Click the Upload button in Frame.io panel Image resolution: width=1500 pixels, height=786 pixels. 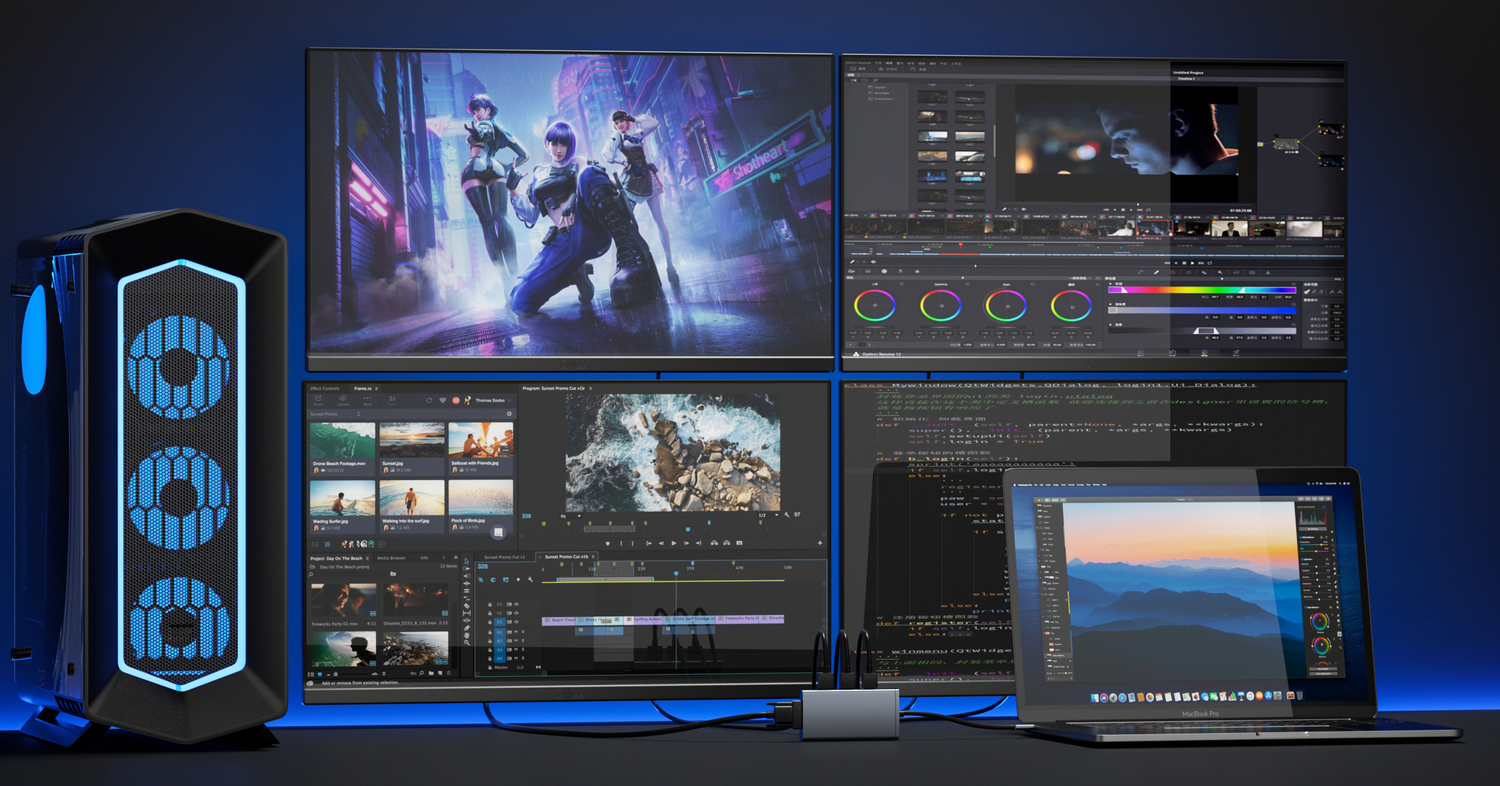point(343,400)
